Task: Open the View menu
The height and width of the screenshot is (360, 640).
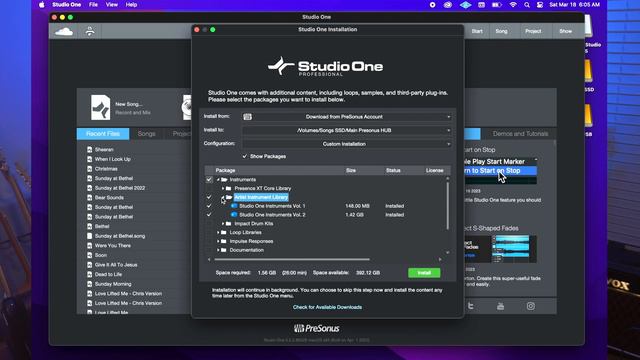Action: (x=112, y=5)
